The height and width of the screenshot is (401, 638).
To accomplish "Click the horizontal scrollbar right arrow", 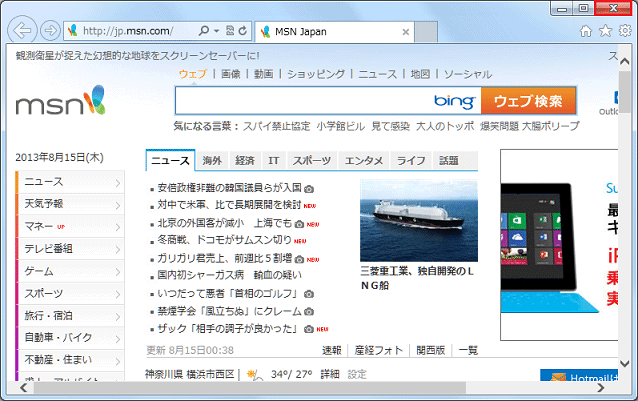I will [601, 388].
